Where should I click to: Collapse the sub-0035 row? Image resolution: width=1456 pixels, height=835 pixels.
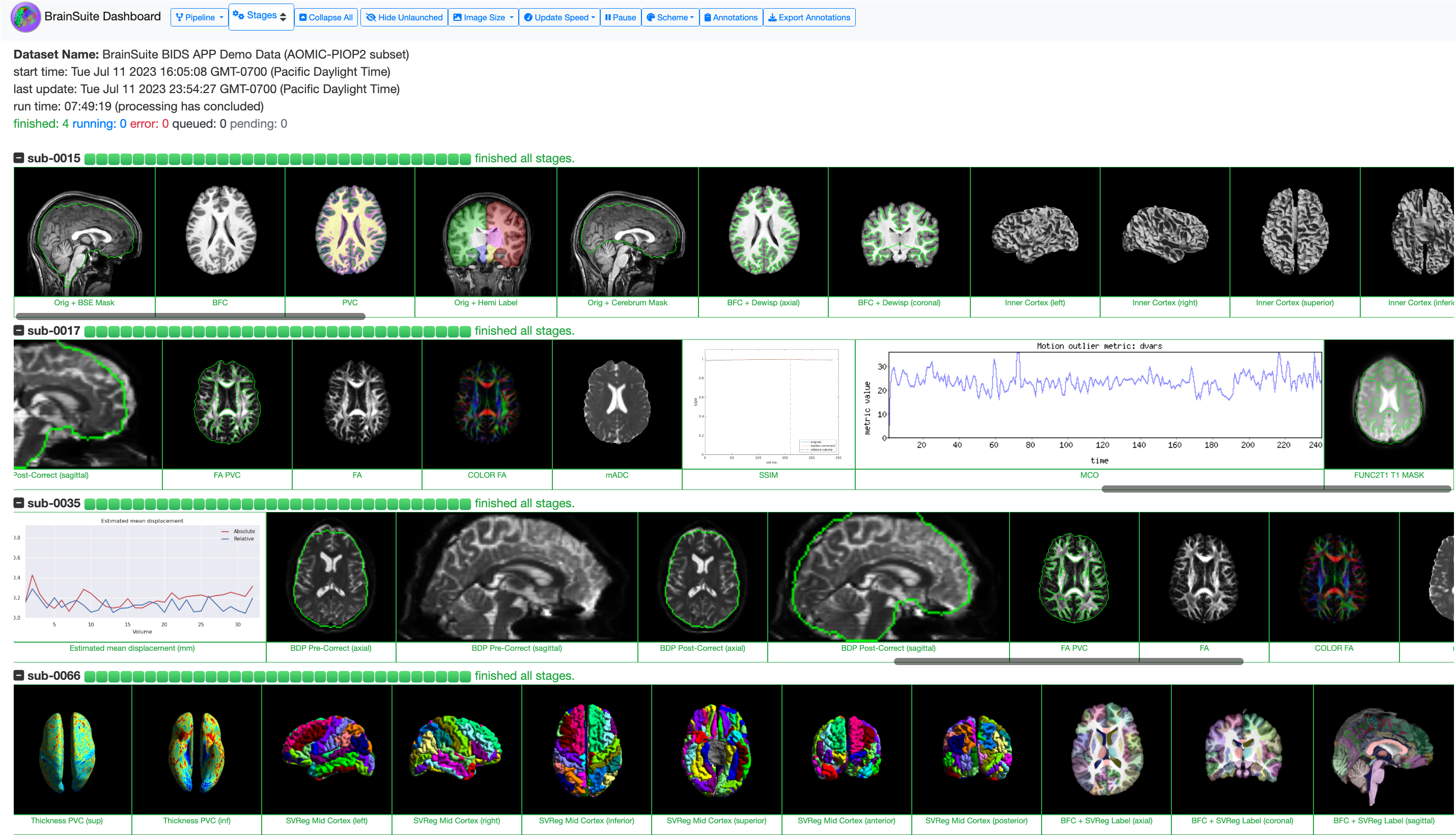tap(19, 503)
